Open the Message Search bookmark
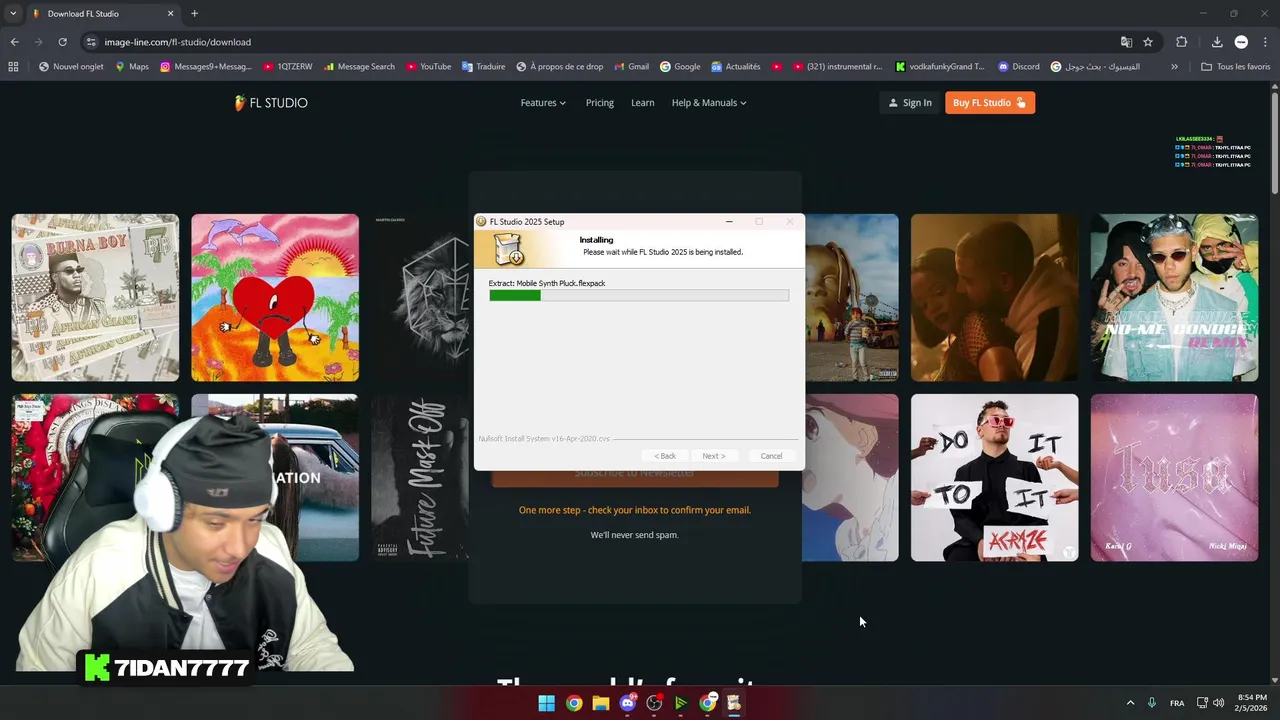This screenshot has width=1280, height=720. pyautogui.click(x=359, y=67)
